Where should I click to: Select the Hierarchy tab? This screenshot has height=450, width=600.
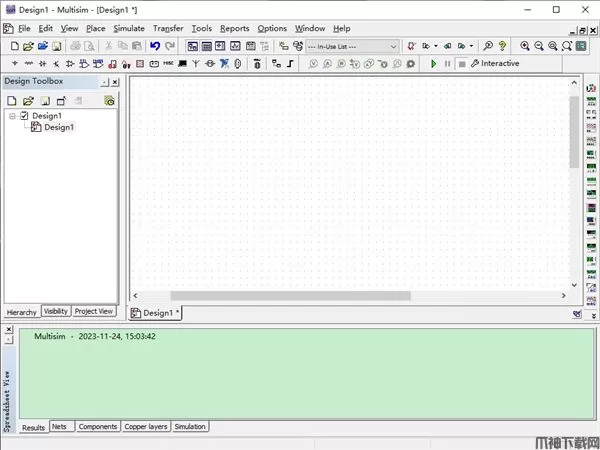click(21, 312)
